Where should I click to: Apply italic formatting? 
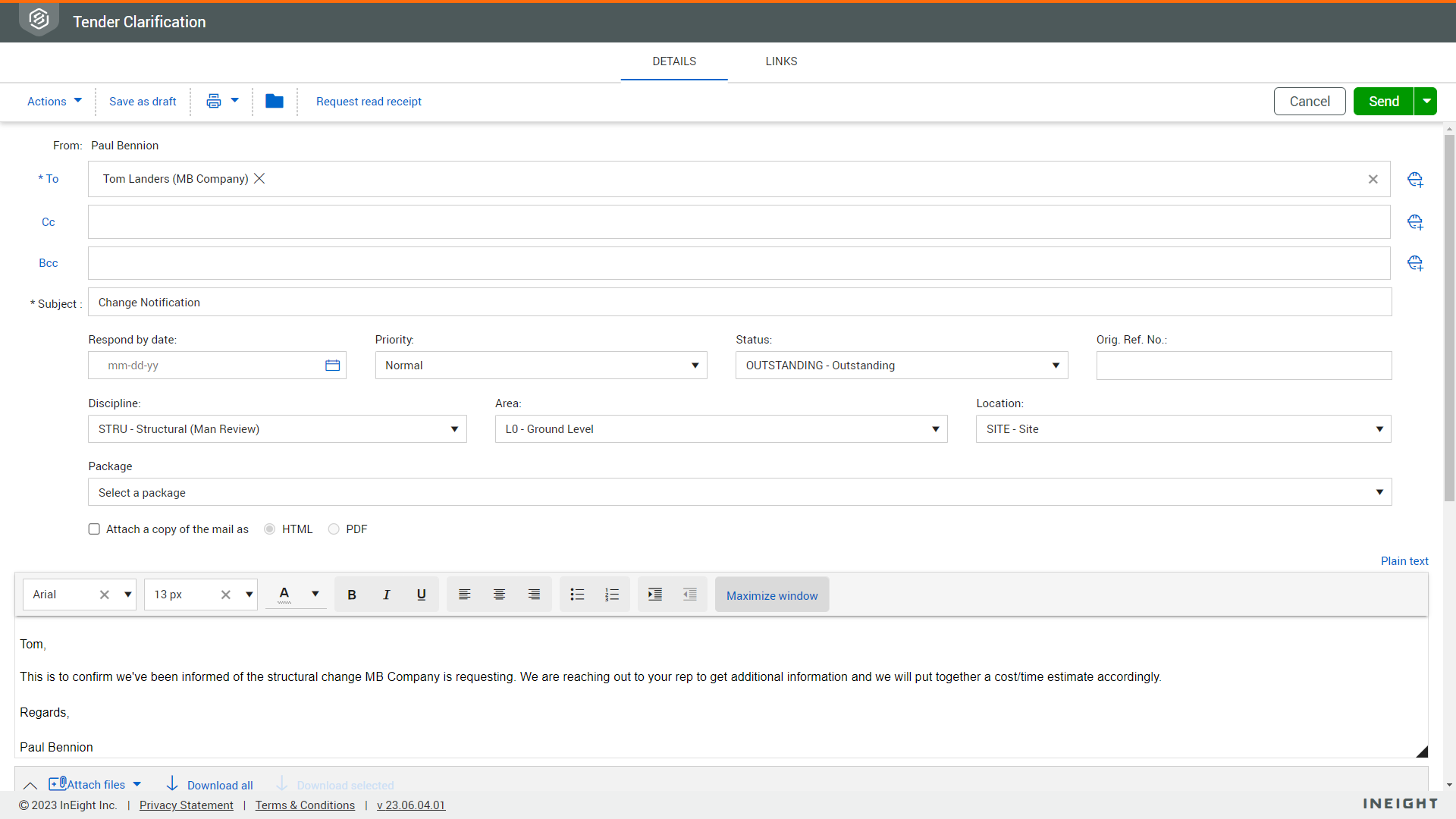(387, 595)
